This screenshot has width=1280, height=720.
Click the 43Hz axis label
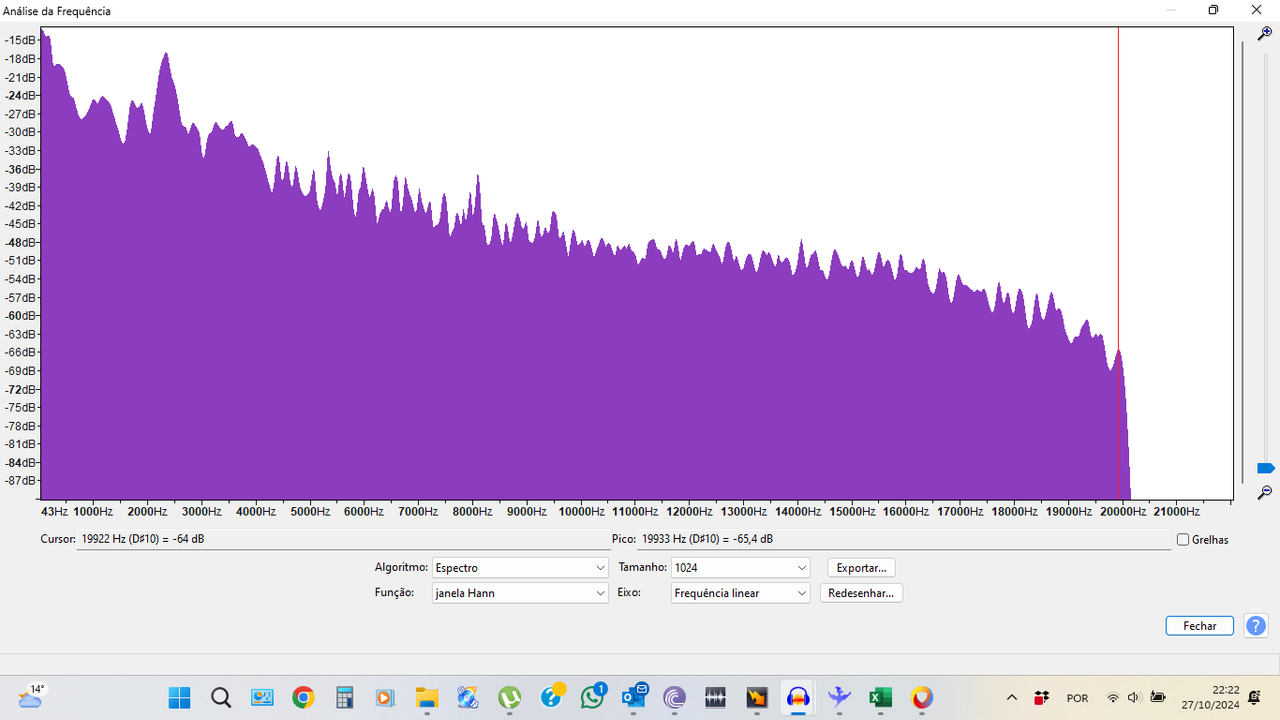54,511
